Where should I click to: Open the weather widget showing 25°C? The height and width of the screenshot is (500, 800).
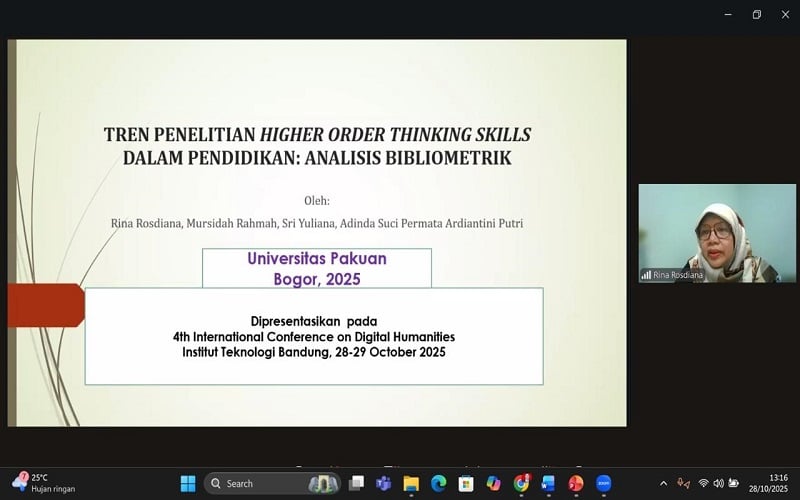pyautogui.click(x=40, y=484)
